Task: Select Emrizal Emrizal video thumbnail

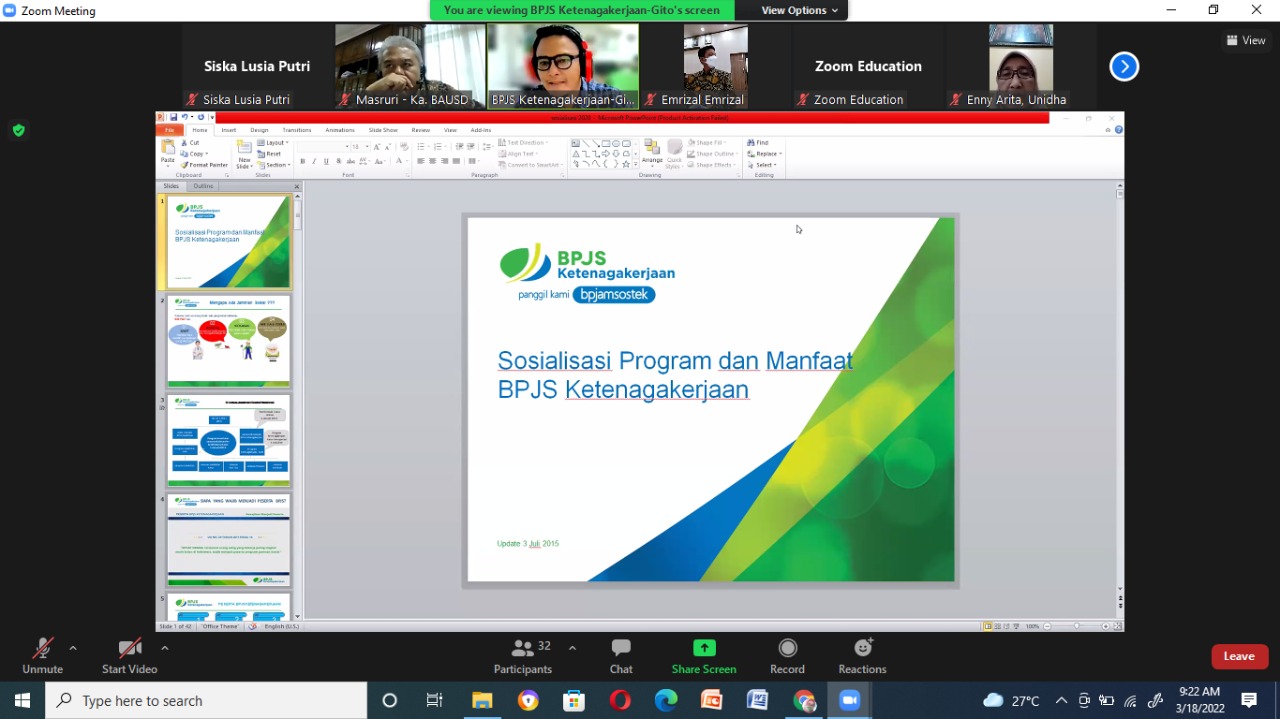Action: coord(715,66)
